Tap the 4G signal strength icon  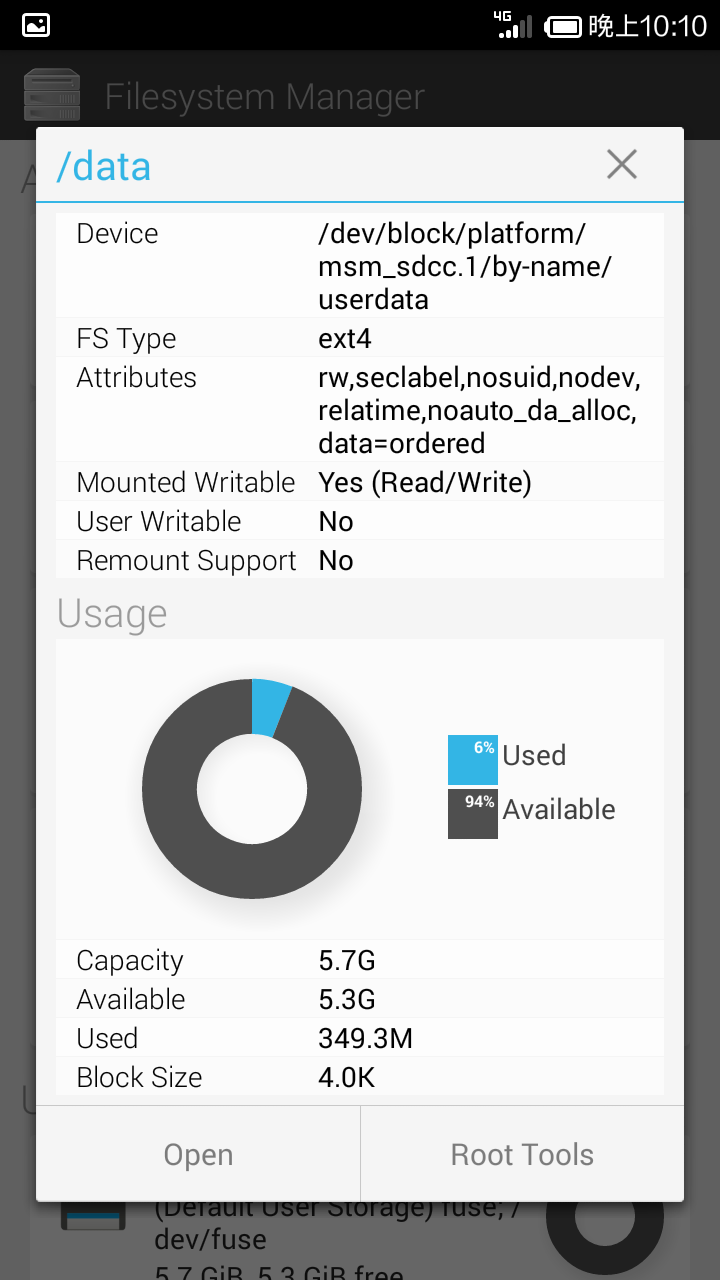pos(515,25)
